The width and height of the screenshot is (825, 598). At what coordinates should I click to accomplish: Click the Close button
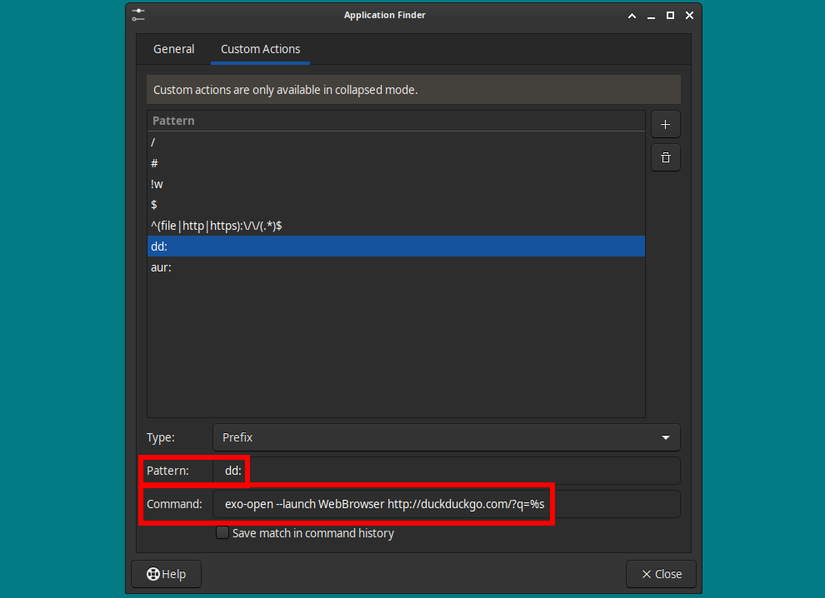[x=660, y=573]
